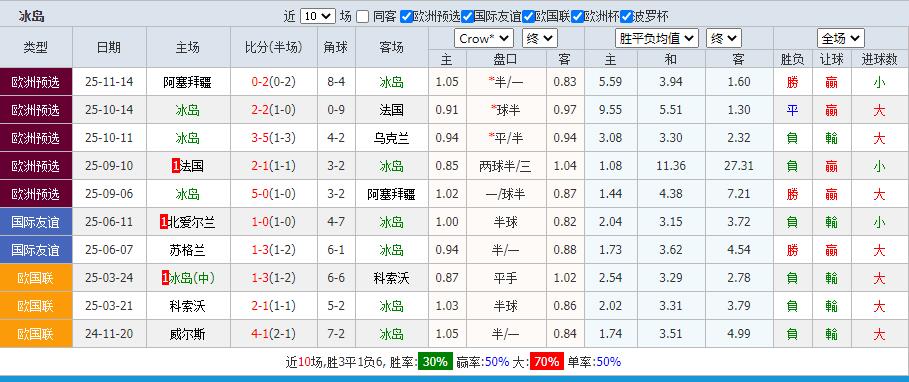Click the 1-3(1-2) score against 苏格兰
Image resolution: width=909 pixels, height=382 pixels.
pyautogui.click(x=274, y=250)
